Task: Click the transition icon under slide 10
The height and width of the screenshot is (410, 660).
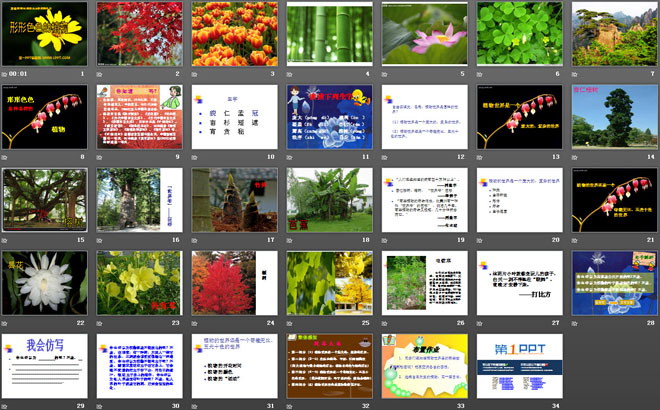Action: 194,157
